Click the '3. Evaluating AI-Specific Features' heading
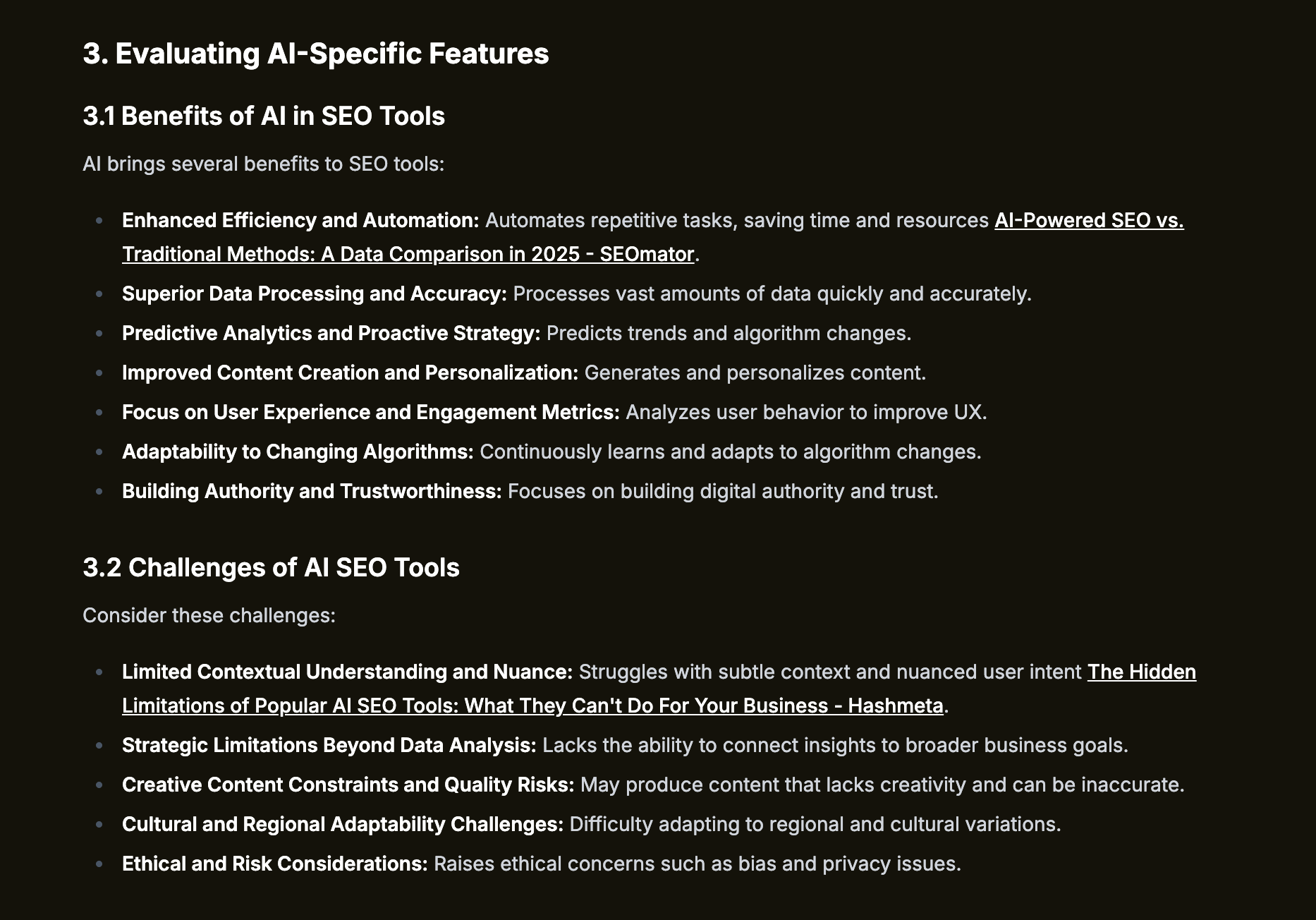 pos(315,54)
